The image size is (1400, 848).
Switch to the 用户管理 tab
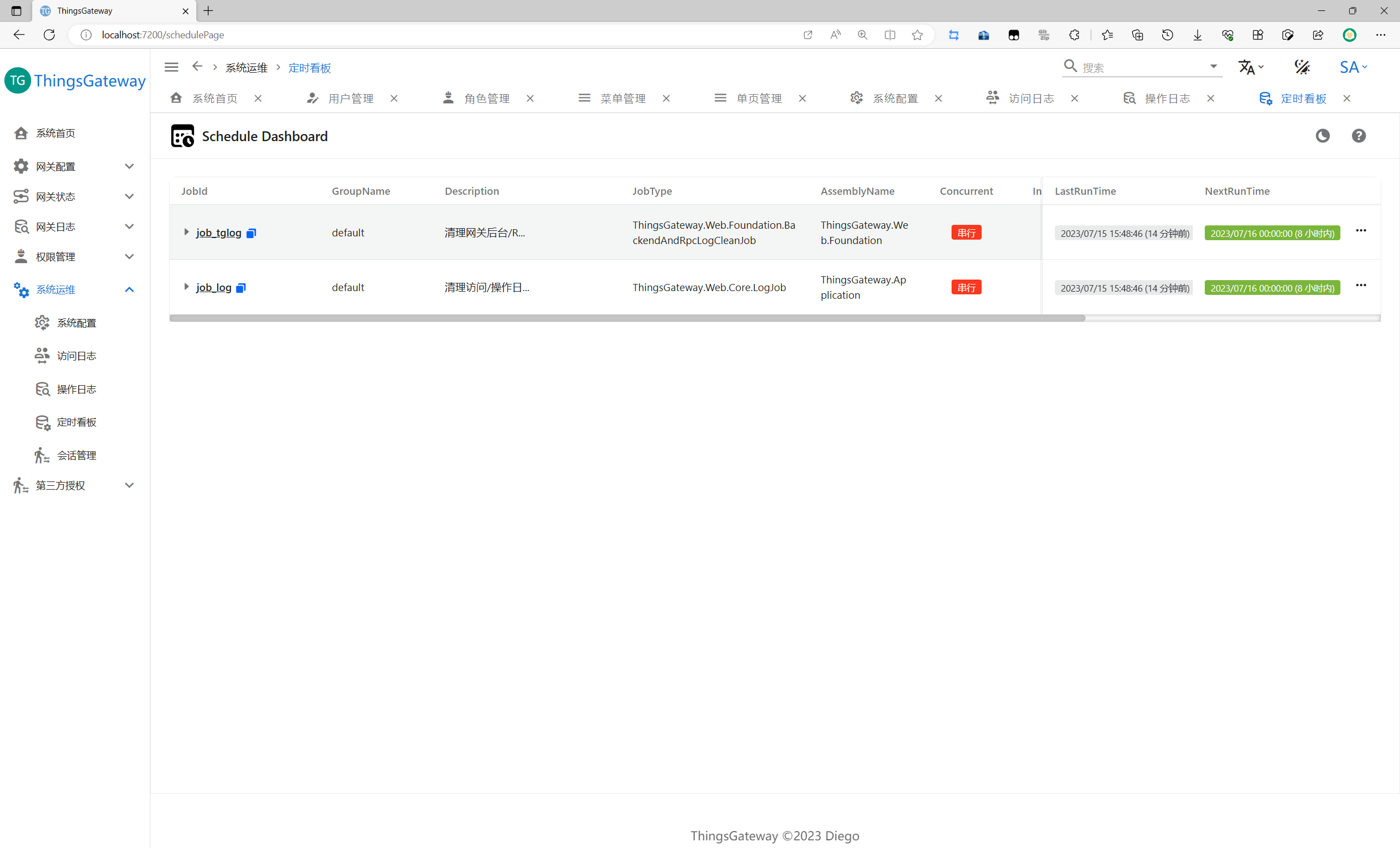point(350,98)
